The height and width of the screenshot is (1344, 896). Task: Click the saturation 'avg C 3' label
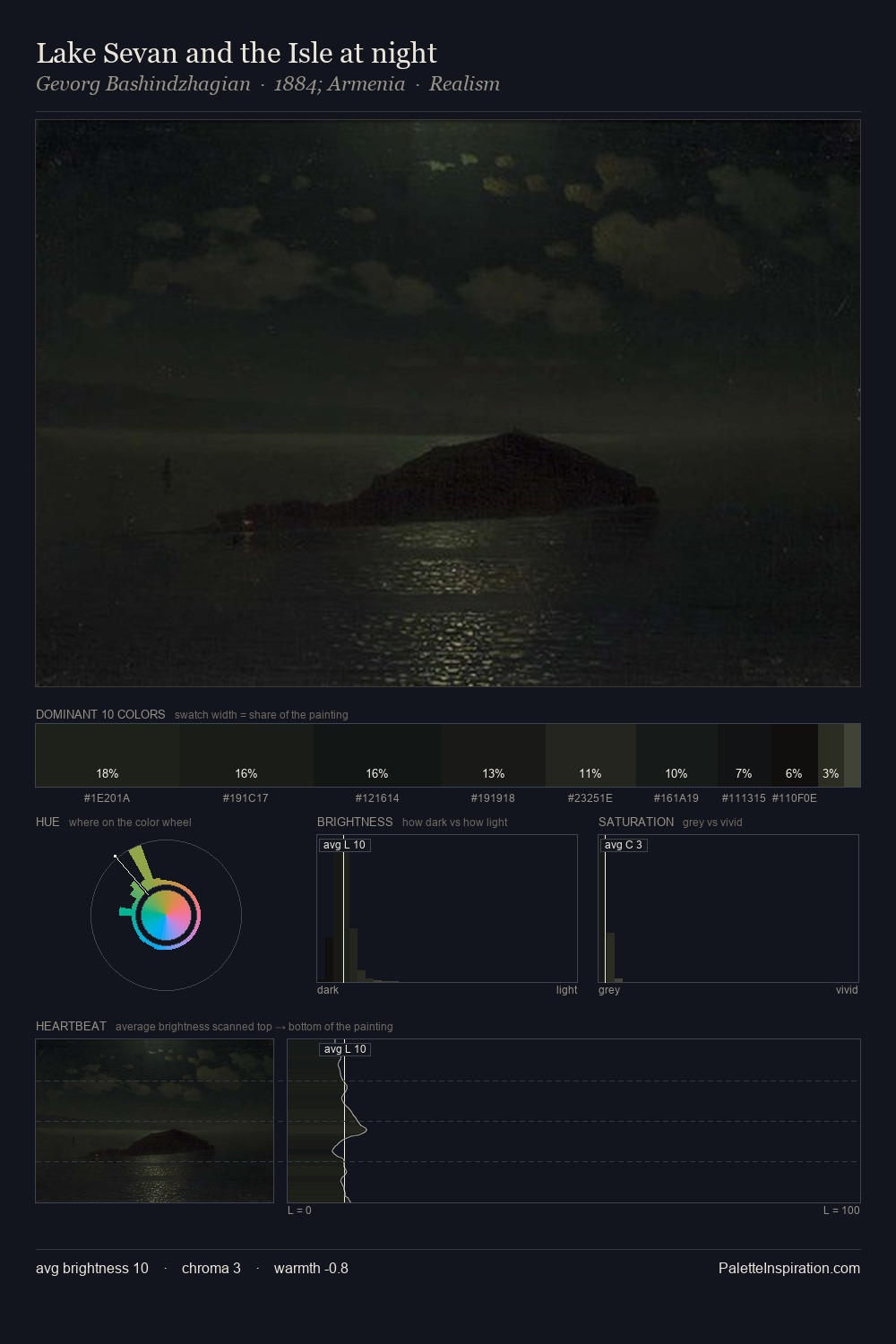624,845
